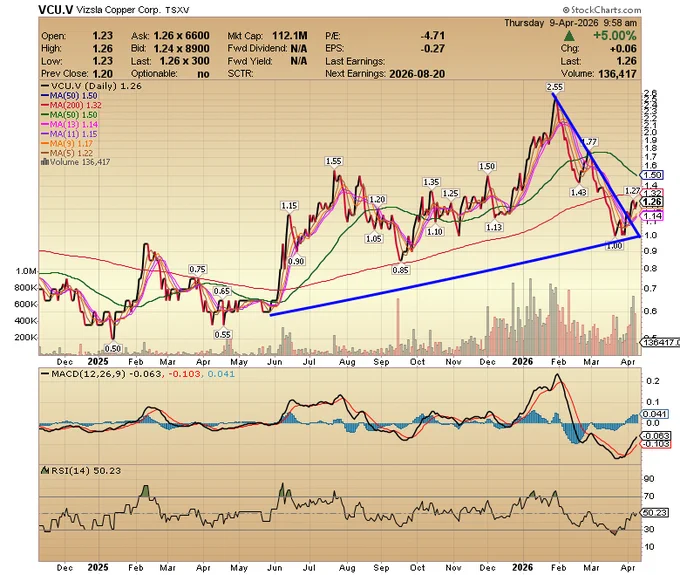Click the 0.90 price label on the chart
This screenshot has width=680, height=575.
296,261
